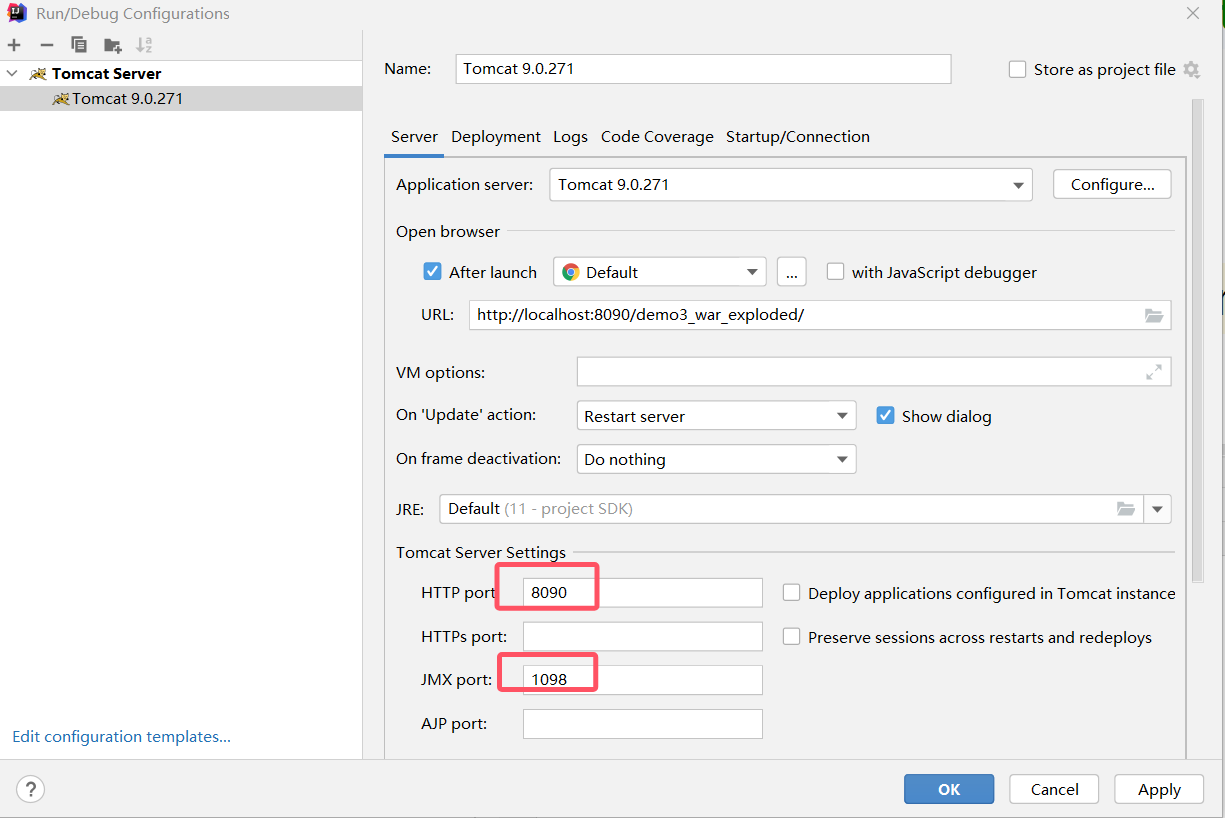The width and height of the screenshot is (1225, 818).
Task: Uncheck the Show dialog checkbox
Action: coord(885,416)
